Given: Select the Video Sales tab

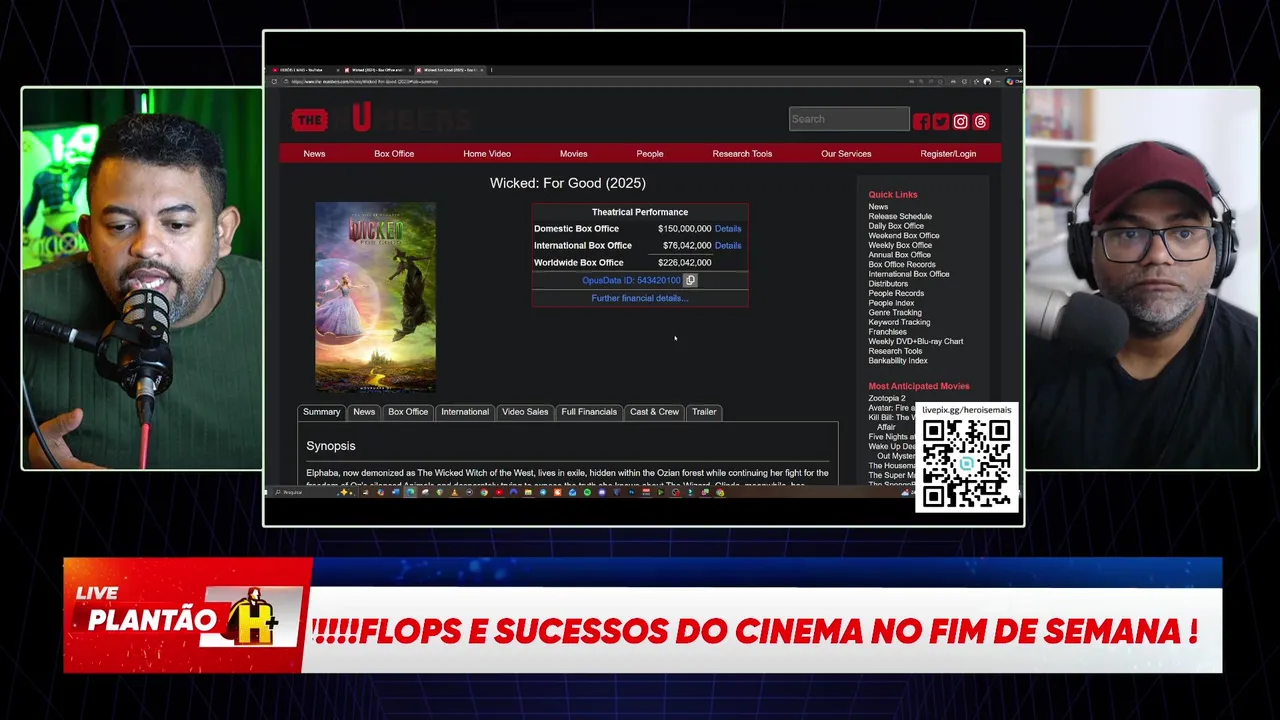Looking at the screenshot, I should coord(525,412).
